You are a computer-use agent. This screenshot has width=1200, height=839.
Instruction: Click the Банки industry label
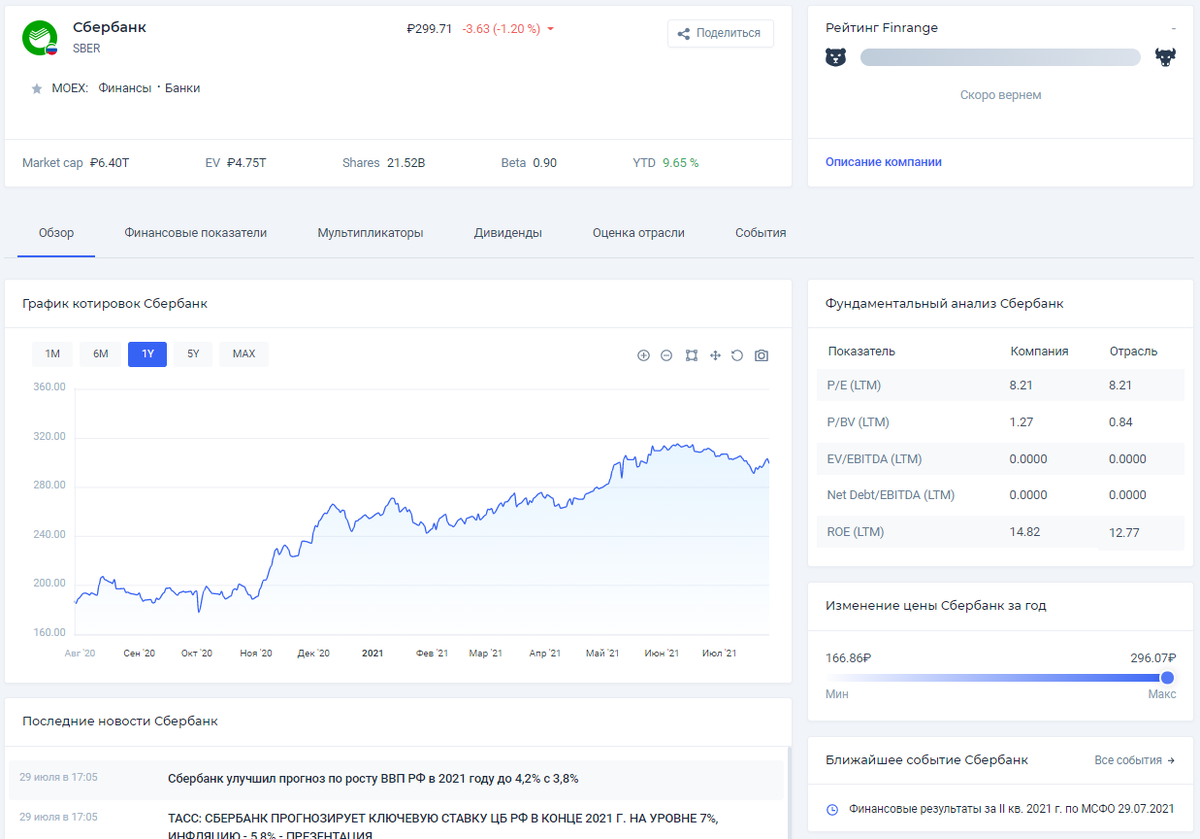(183, 88)
